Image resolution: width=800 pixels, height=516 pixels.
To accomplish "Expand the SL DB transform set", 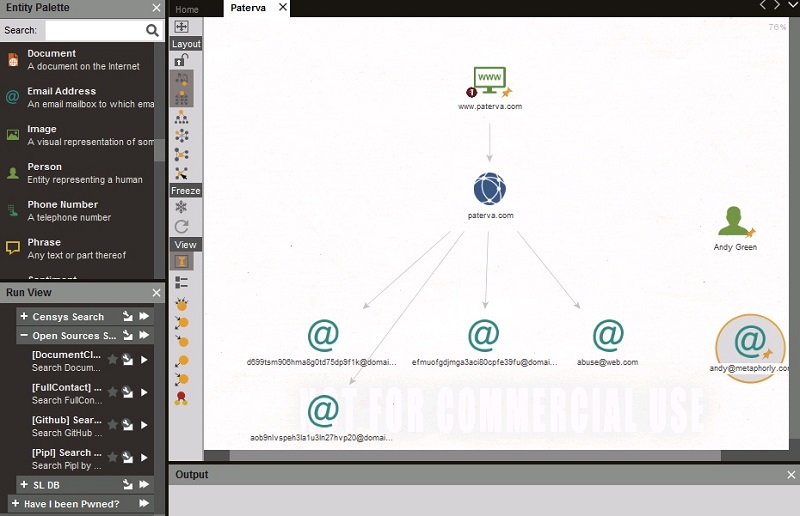I will coord(24,484).
